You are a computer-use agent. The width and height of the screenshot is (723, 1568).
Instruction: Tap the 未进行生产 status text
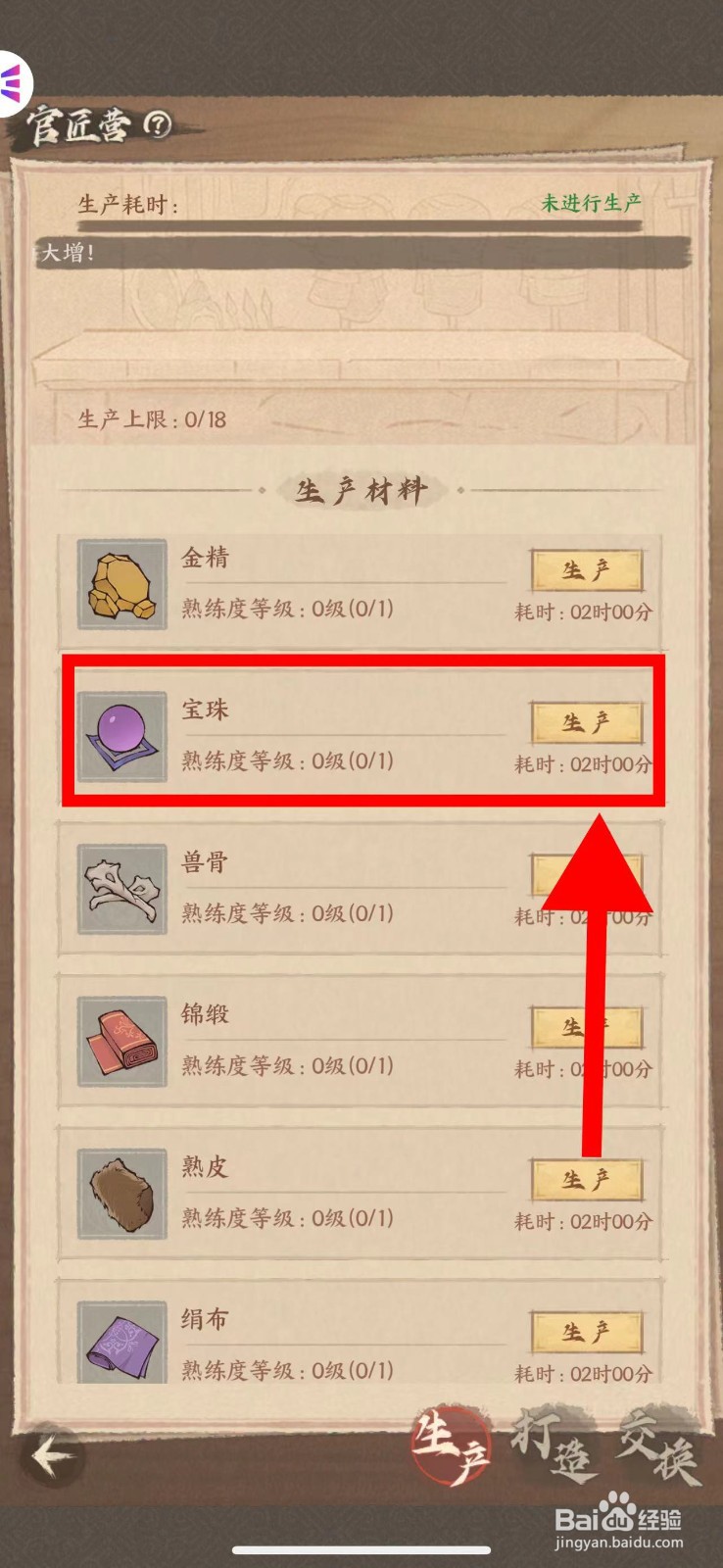coord(592,203)
